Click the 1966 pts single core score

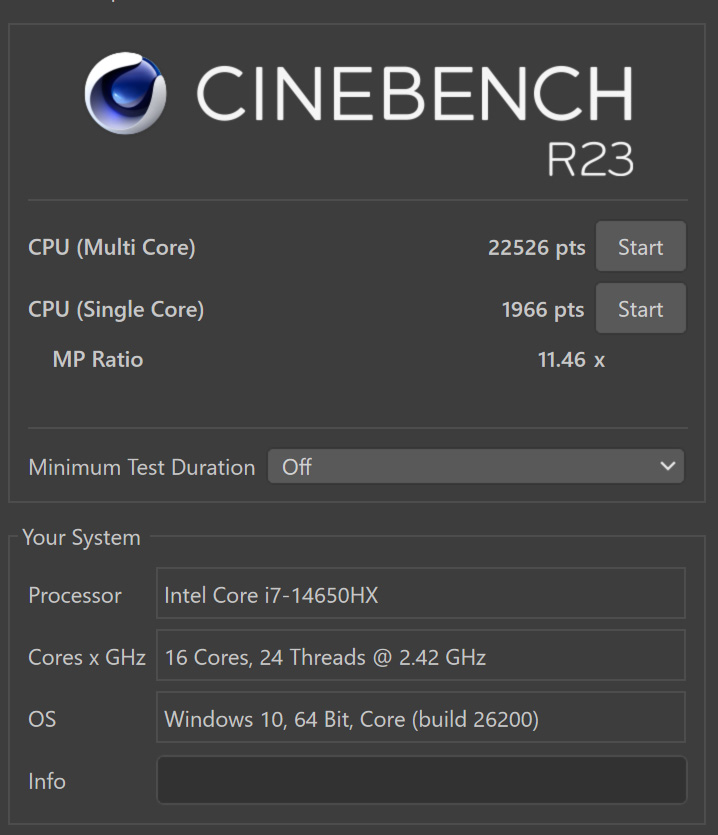(x=542, y=309)
